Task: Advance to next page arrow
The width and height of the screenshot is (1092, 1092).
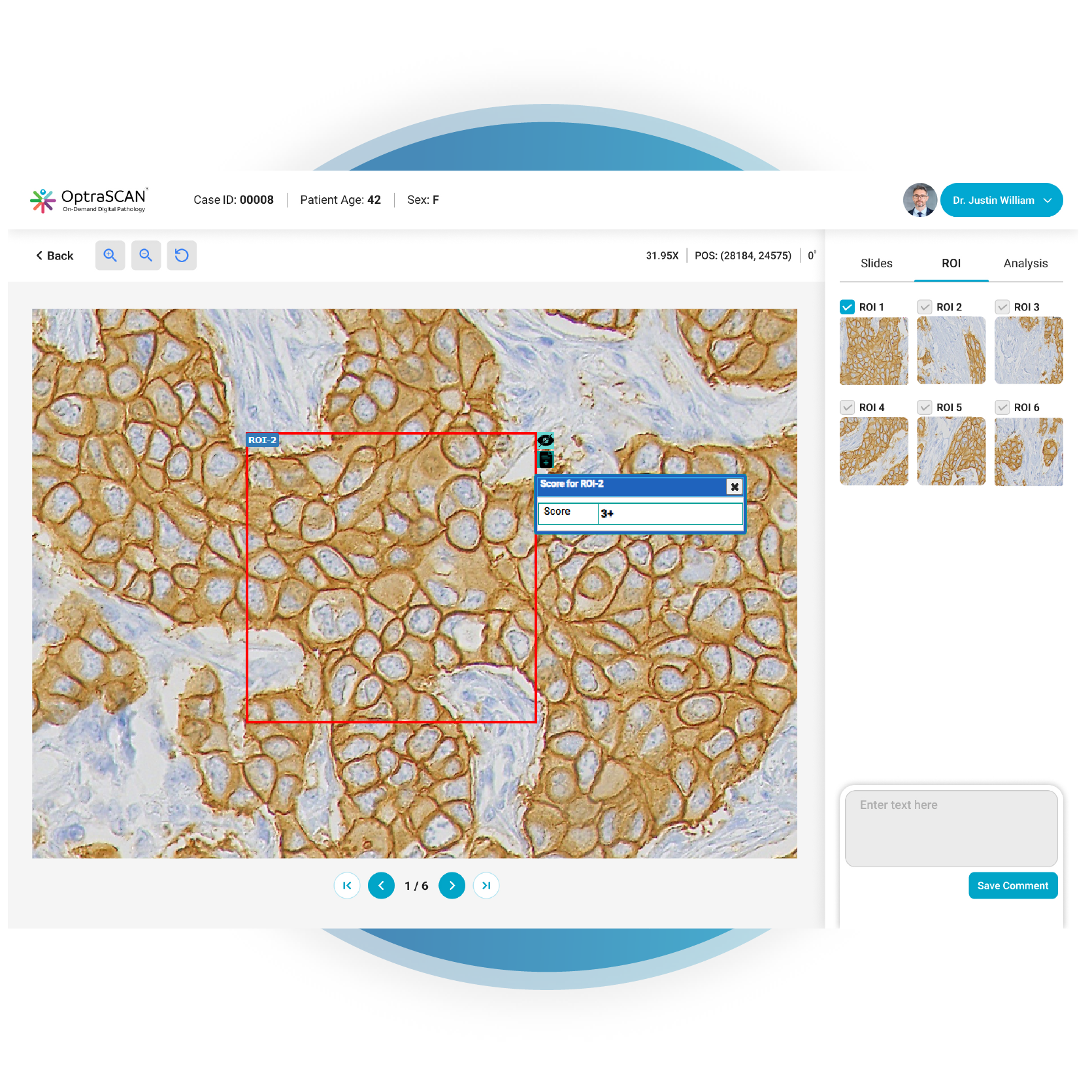Action: (452, 885)
